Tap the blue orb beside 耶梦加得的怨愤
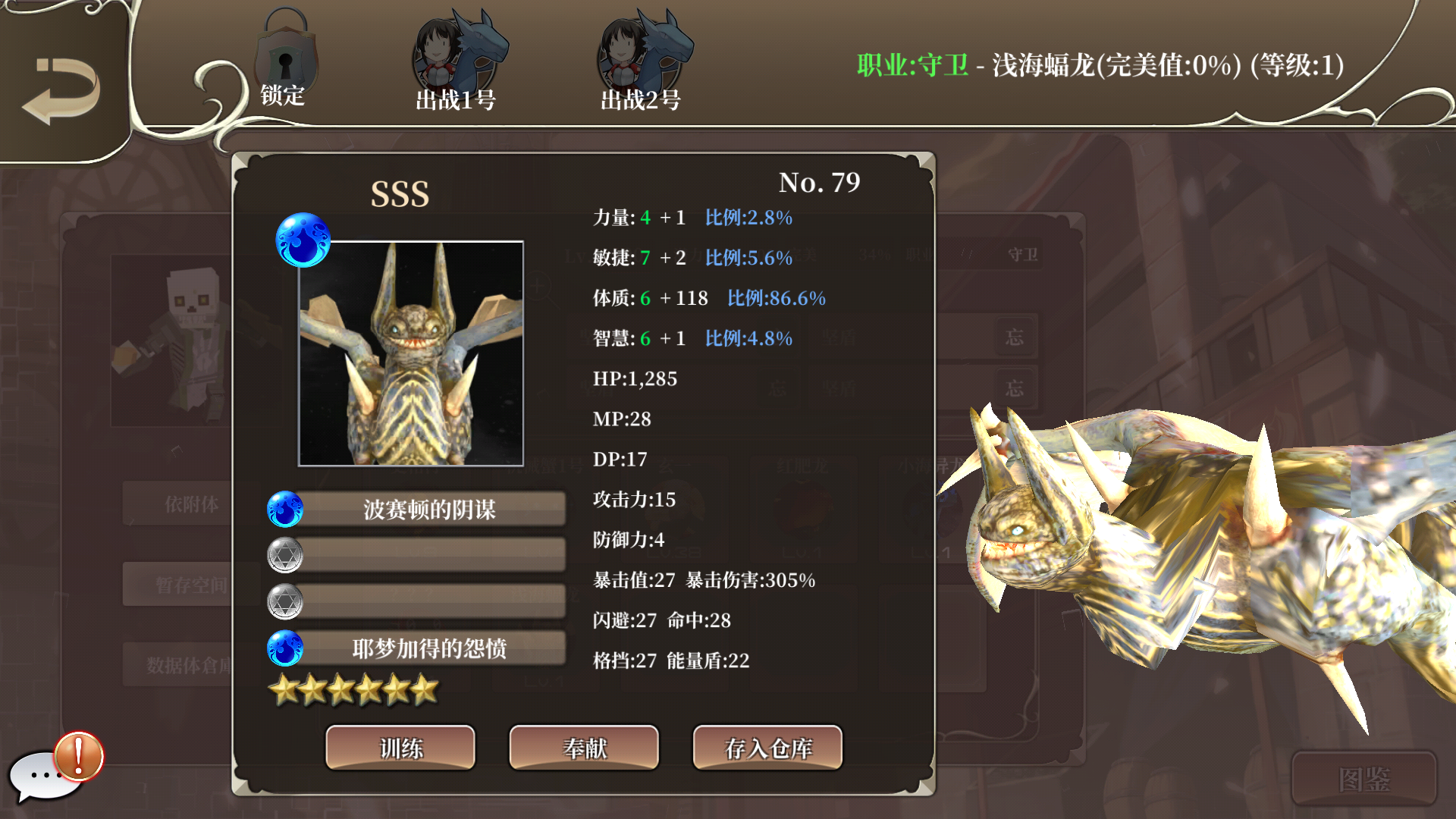 (285, 648)
